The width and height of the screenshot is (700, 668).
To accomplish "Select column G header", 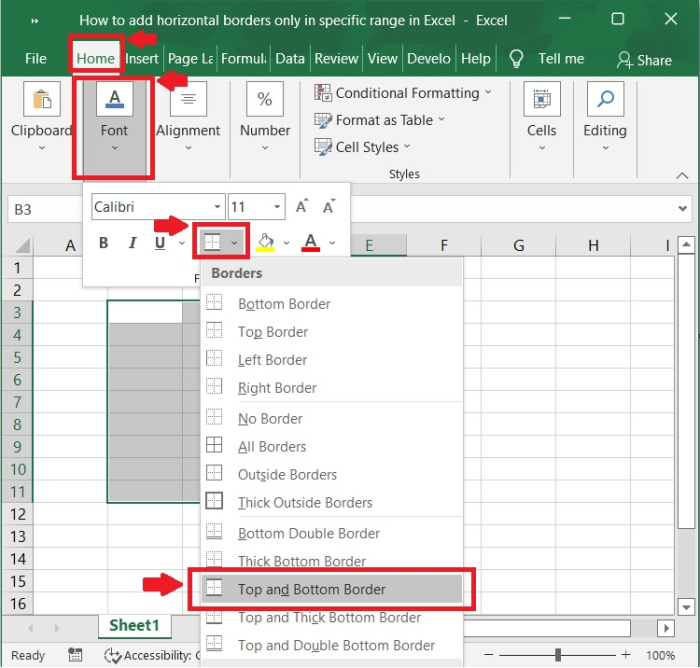I will 518,246.
